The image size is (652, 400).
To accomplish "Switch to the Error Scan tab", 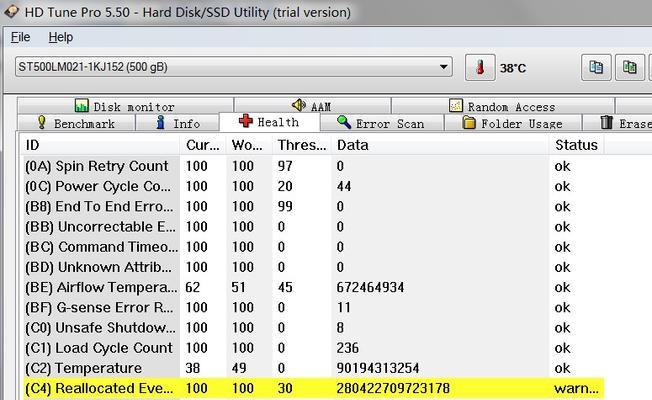I will click(x=381, y=123).
